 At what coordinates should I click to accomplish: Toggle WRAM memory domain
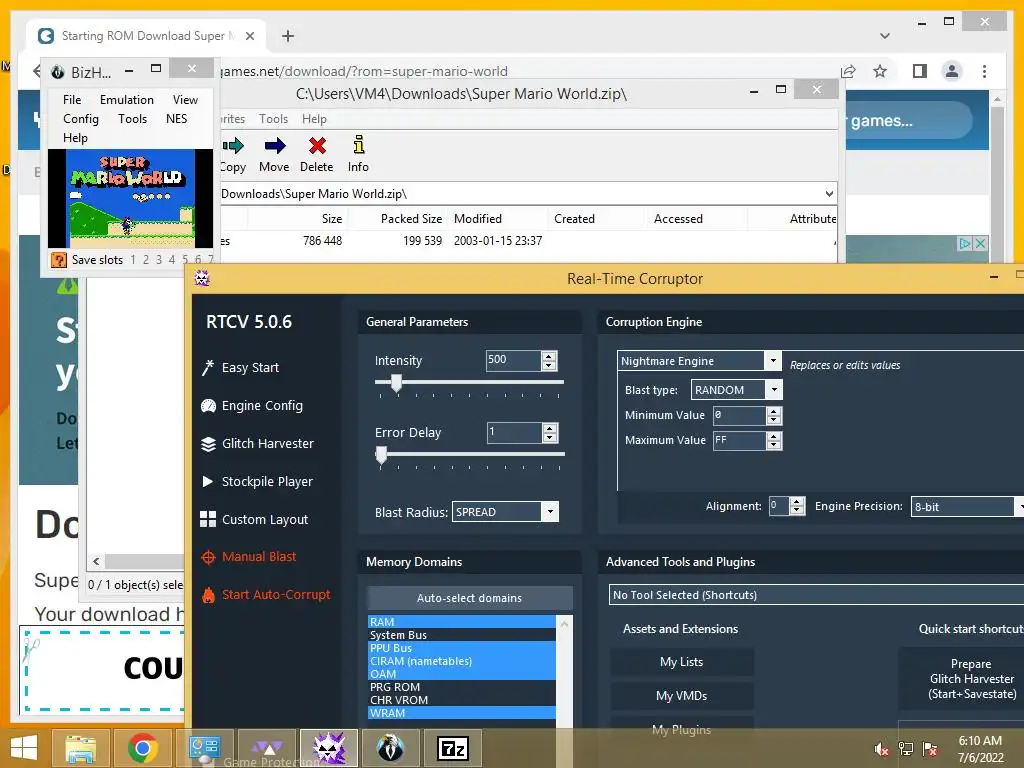point(462,713)
